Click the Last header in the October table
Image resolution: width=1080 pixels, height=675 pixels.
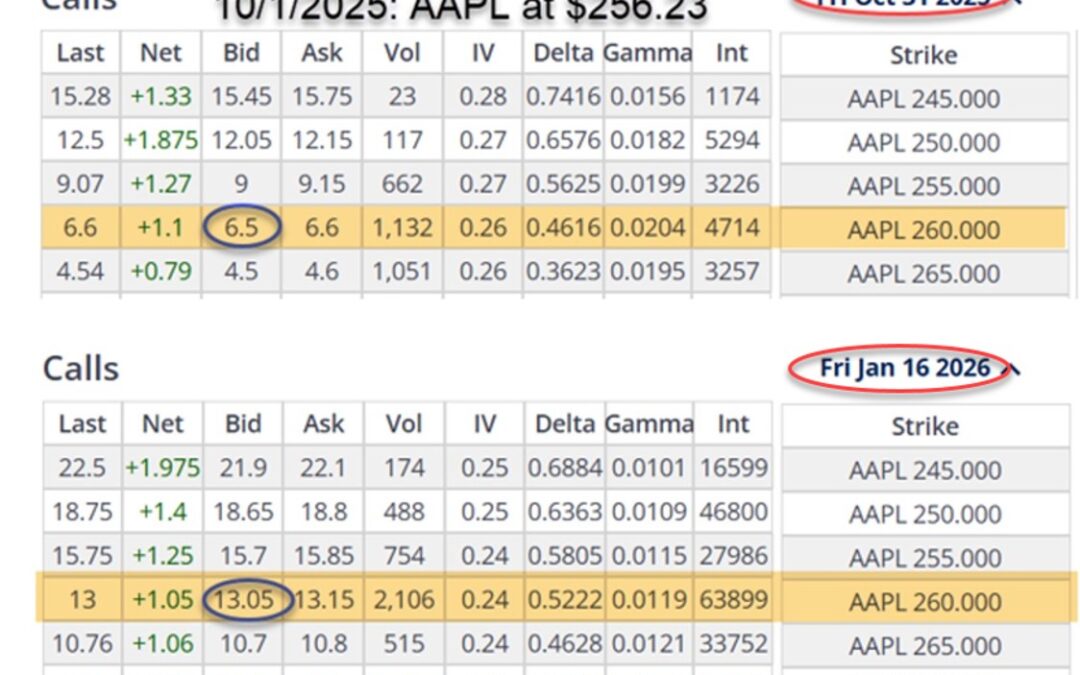(81, 53)
